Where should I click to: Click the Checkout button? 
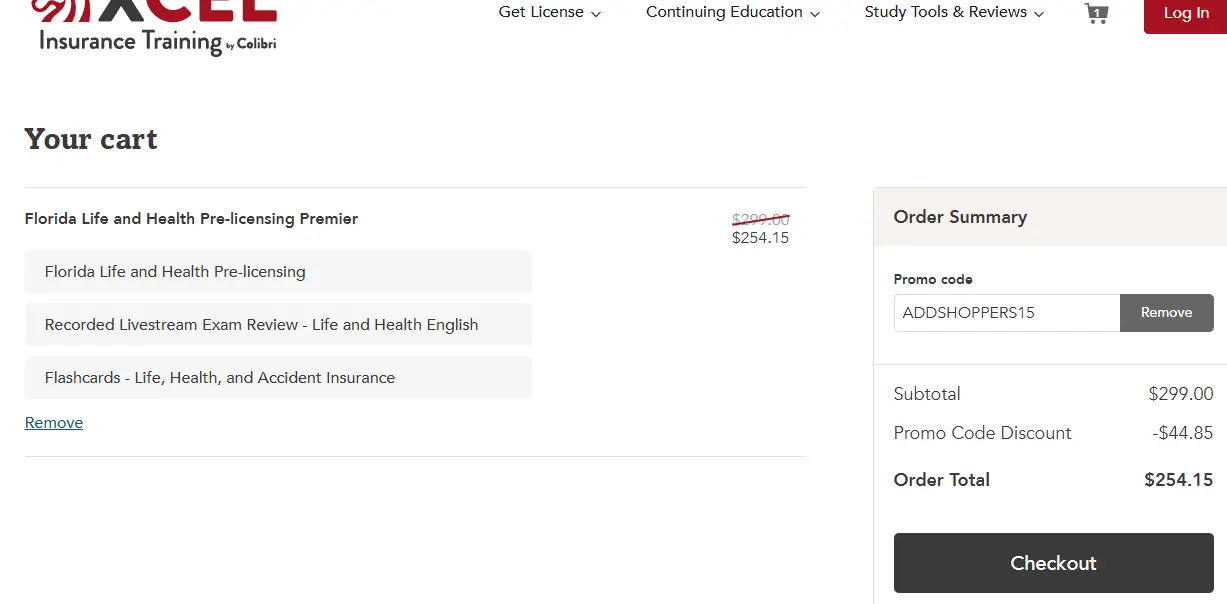[x=1053, y=563]
